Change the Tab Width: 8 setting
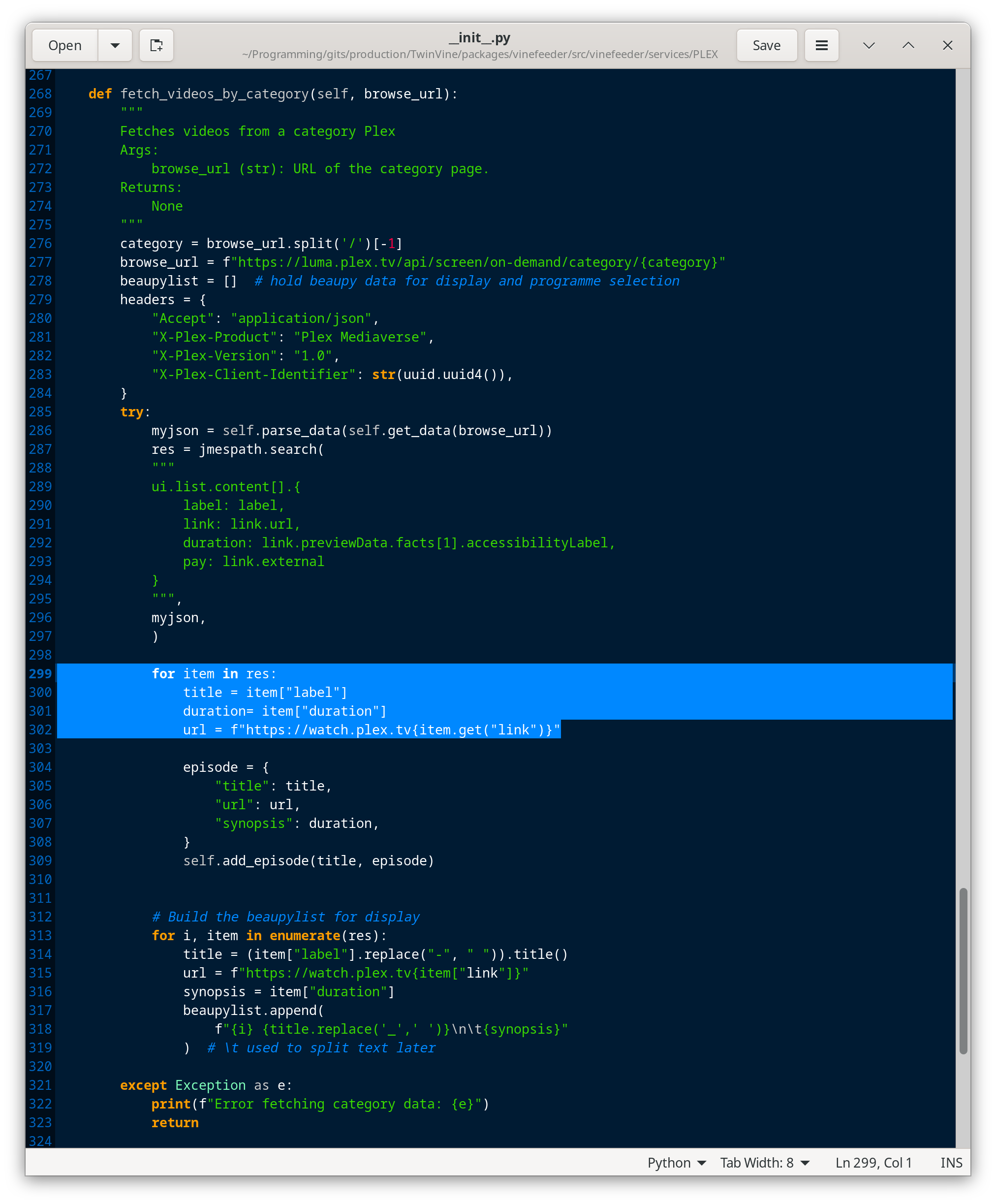Image resolution: width=996 pixels, height=1204 pixels. click(764, 1163)
